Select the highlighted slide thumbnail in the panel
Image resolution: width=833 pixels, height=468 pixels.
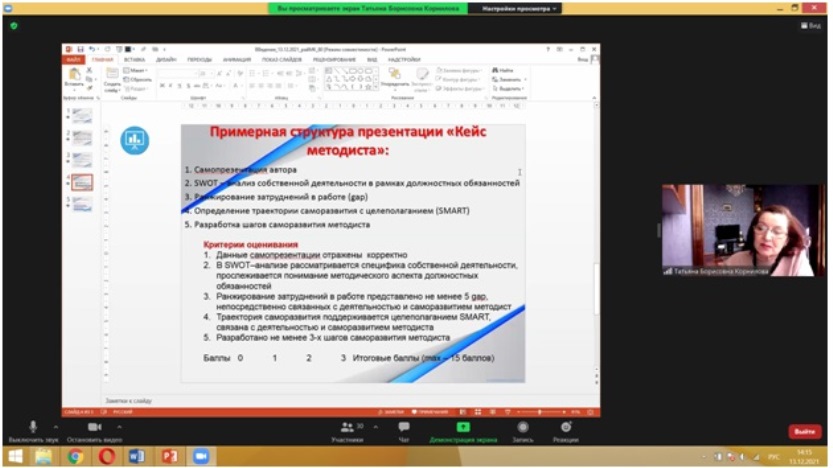[x=82, y=182]
